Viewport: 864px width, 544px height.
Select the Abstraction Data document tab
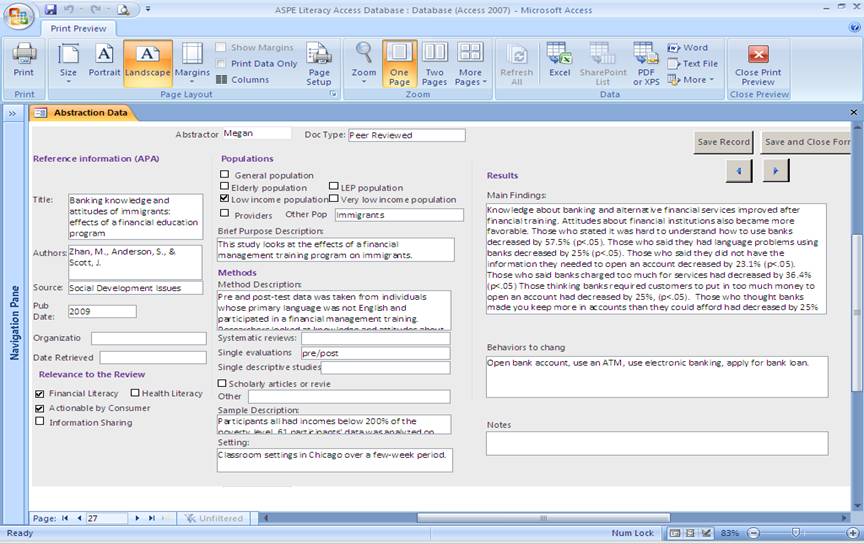point(90,113)
